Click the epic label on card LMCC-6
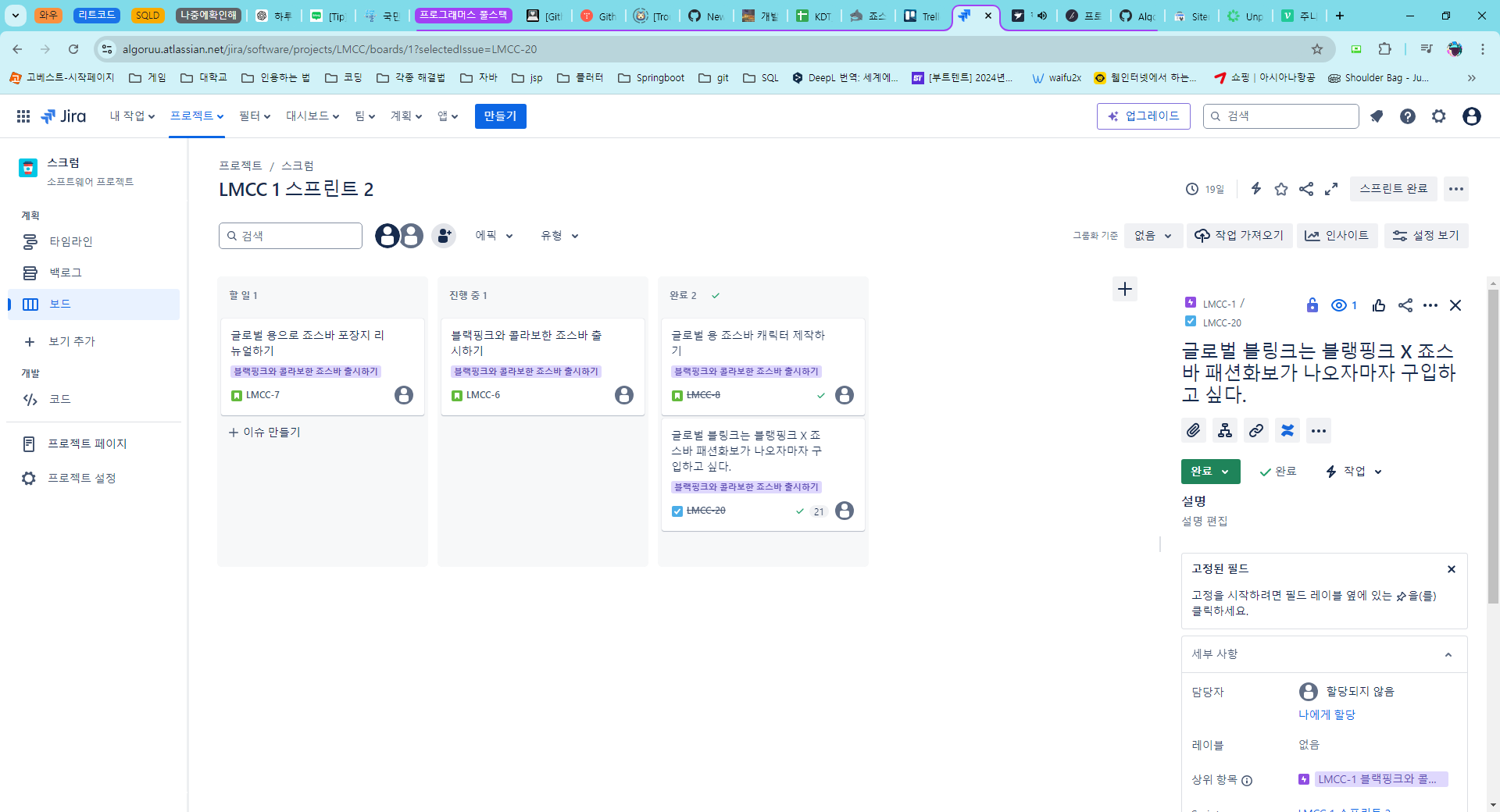The image size is (1500, 812). (526, 372)
